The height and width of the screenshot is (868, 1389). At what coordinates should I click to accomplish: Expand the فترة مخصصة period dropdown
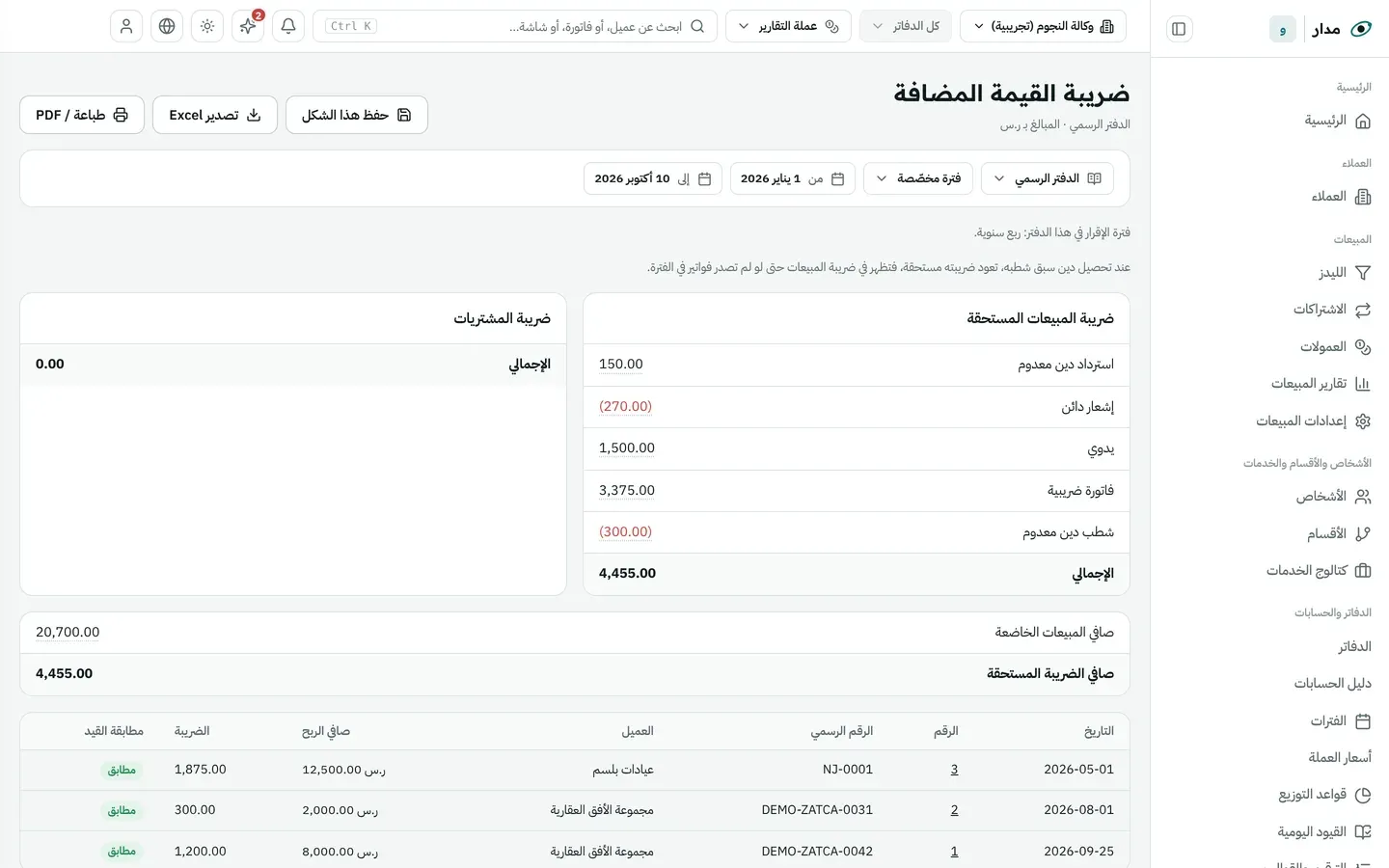pyautogui.click(x=918, y=178)
